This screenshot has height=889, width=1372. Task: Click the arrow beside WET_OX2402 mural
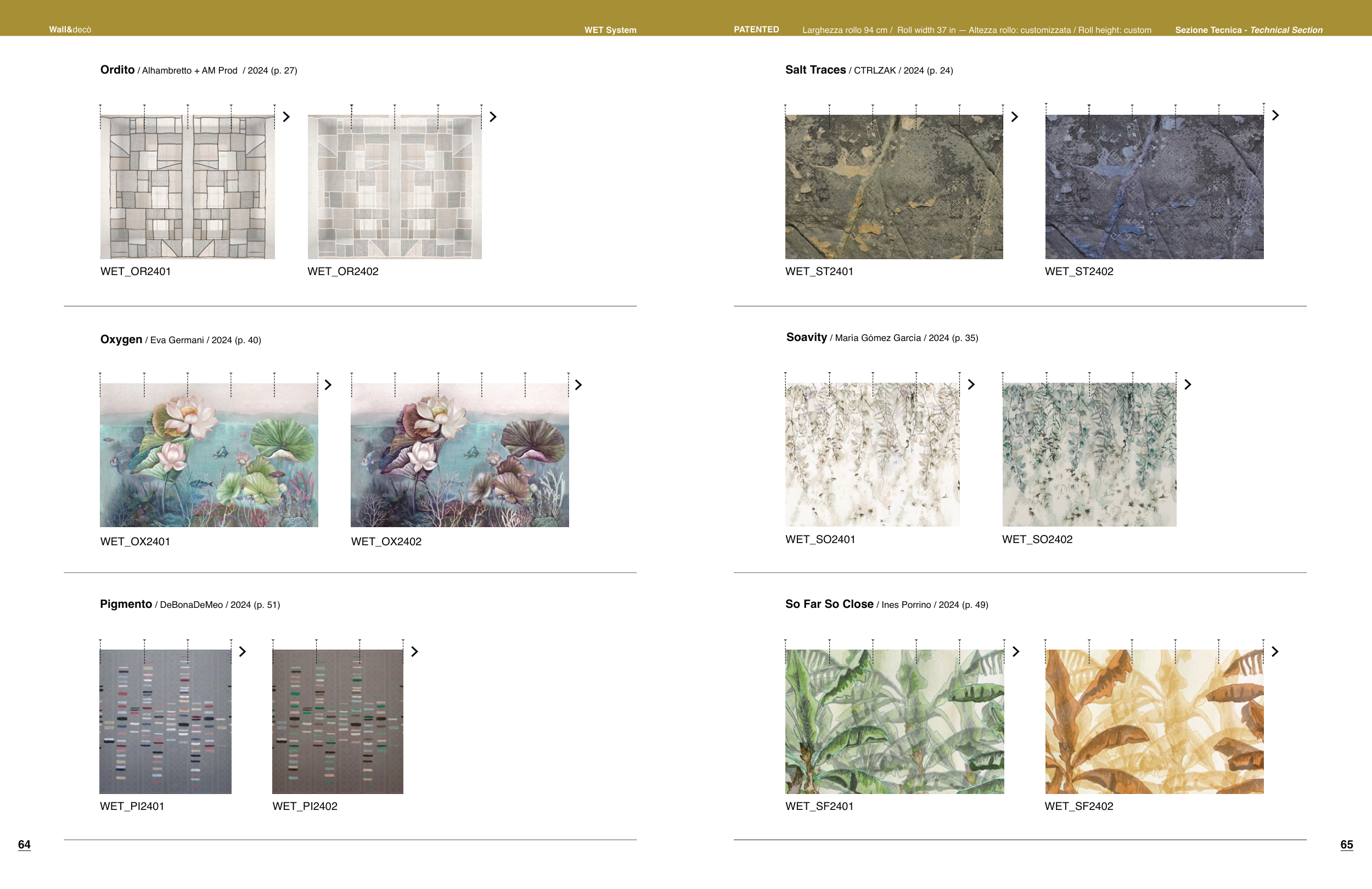pyautogui.click(x=578, y=385)
